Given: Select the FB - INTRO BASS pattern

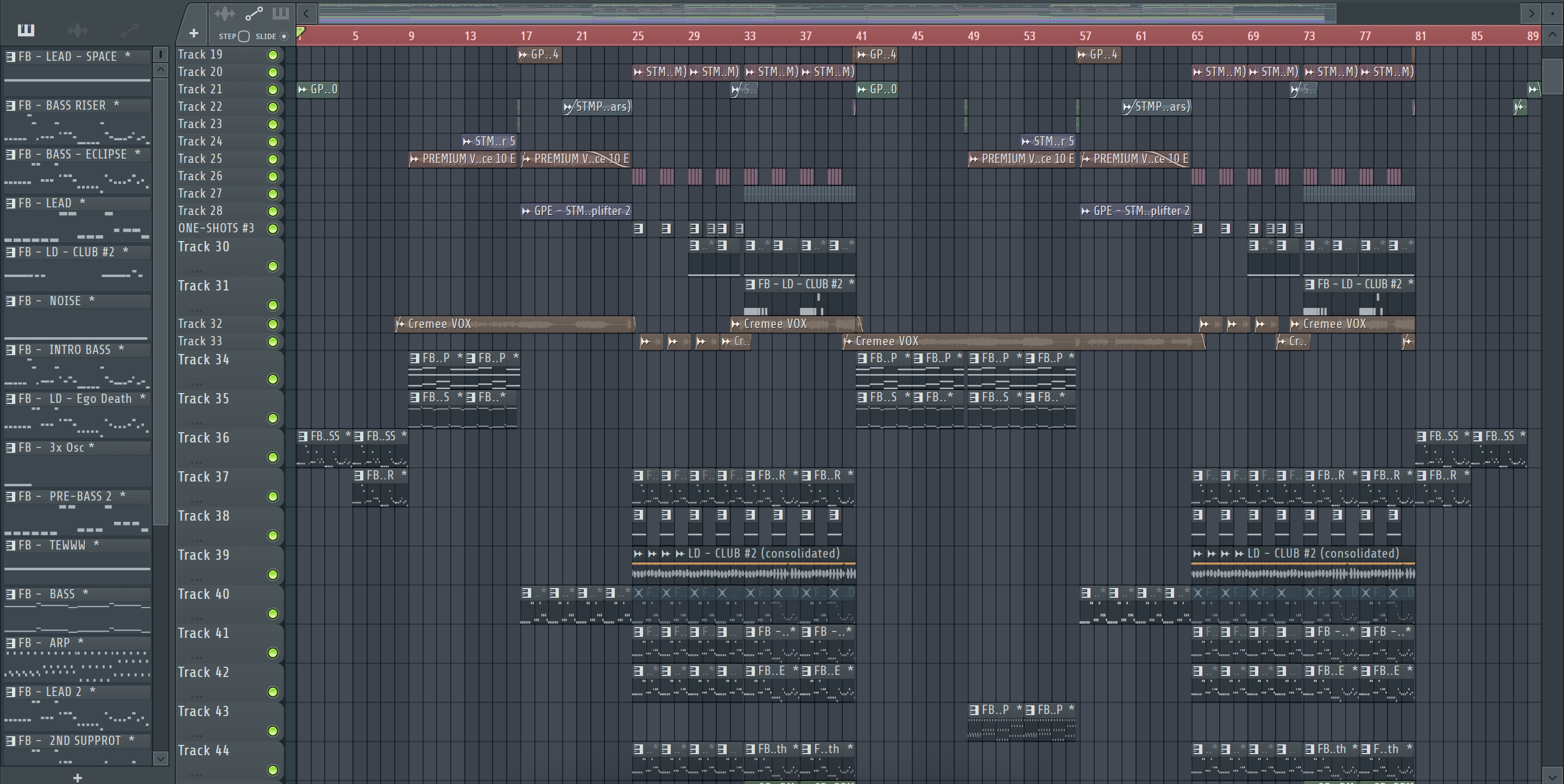Looking at the screenshot, I should (x=77, y=350).
